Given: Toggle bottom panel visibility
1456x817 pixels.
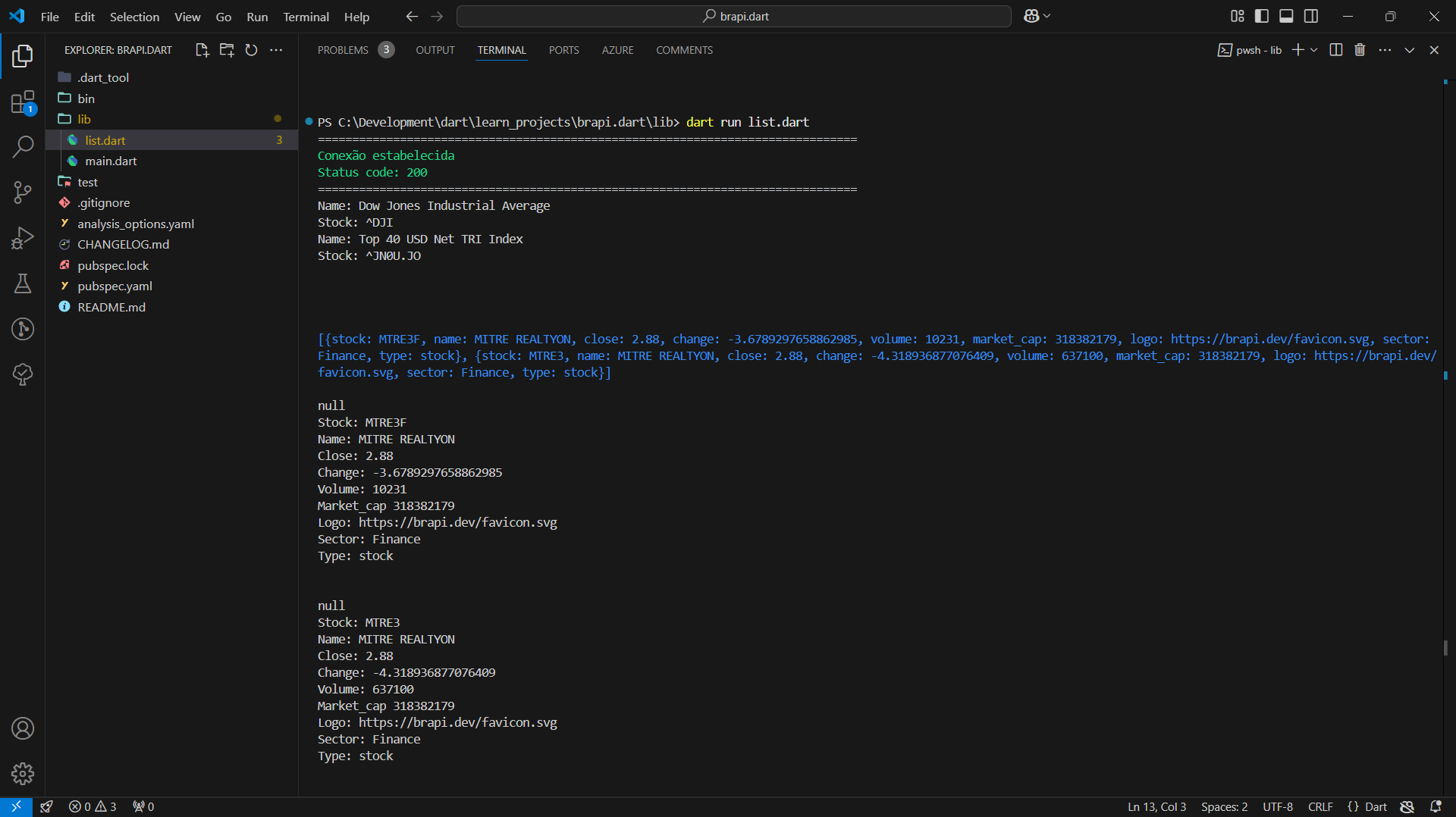Looking at the screenshot, I should coord(1286,16).
